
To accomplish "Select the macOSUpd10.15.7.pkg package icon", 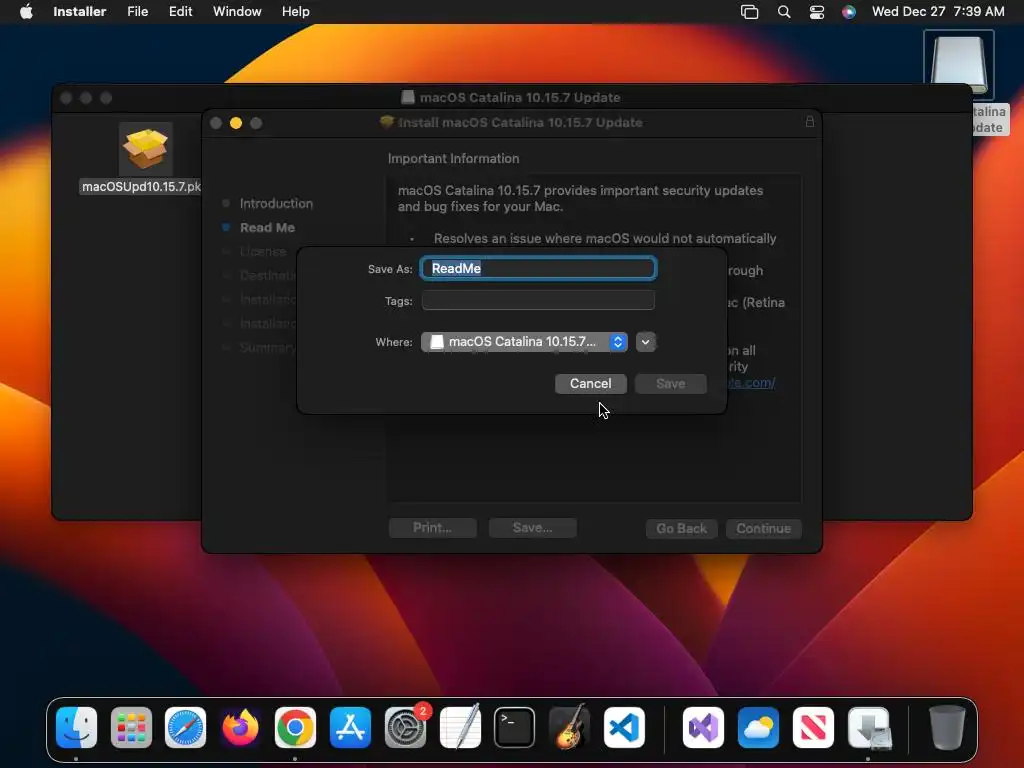I will pyautogui.click(x=146, y=150).
